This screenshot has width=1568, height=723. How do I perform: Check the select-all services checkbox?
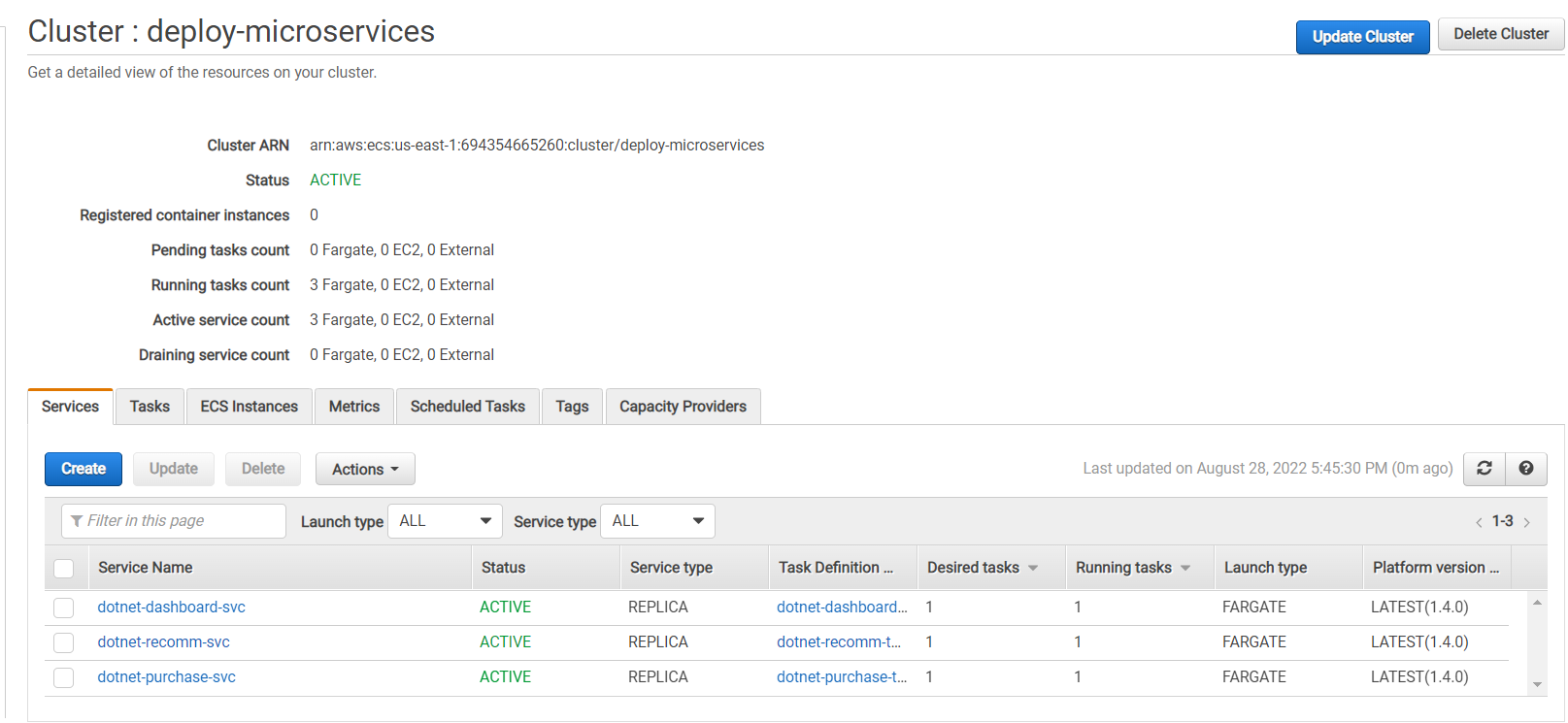tap(64, 569)
